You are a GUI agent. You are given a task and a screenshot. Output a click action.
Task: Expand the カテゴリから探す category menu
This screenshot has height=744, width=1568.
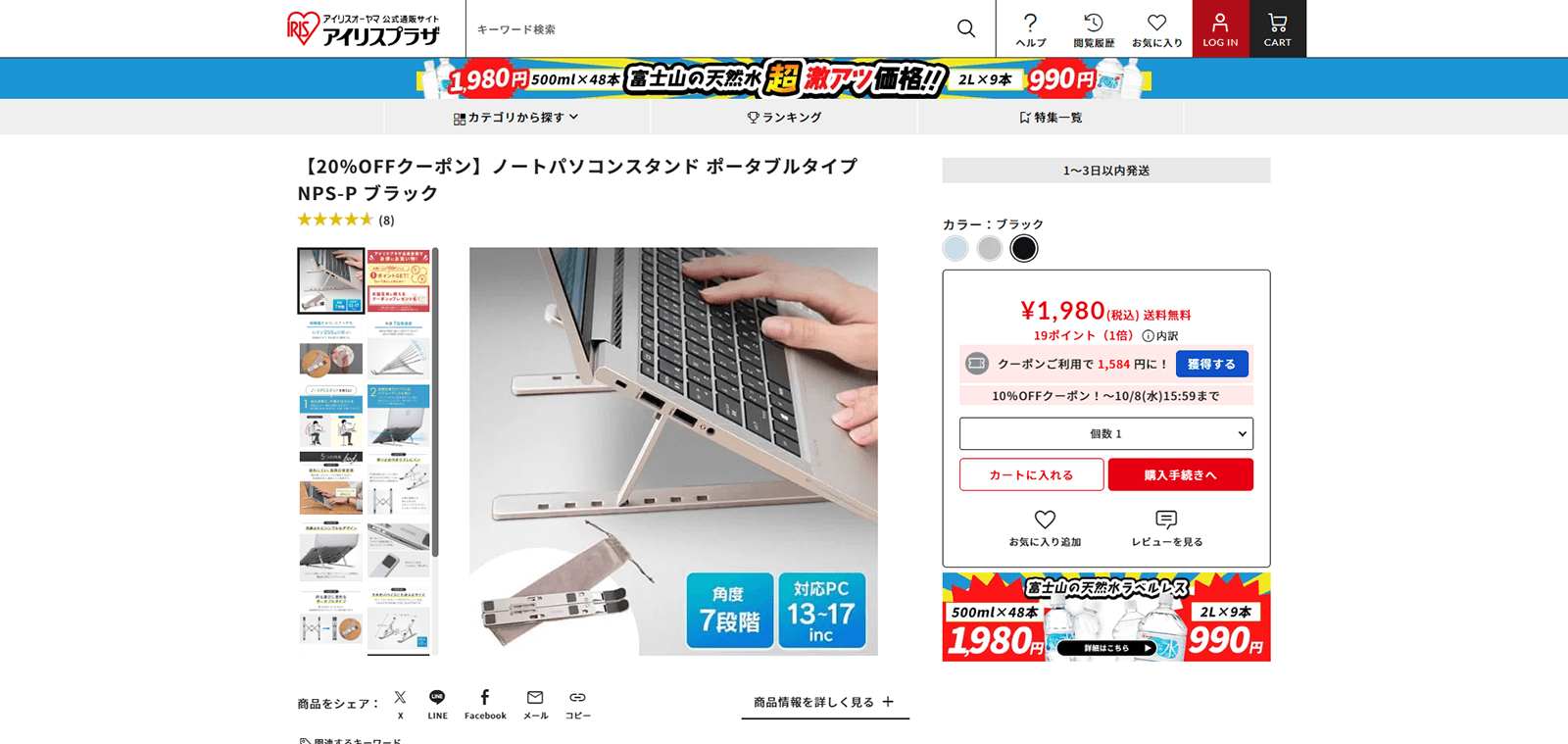516,117
